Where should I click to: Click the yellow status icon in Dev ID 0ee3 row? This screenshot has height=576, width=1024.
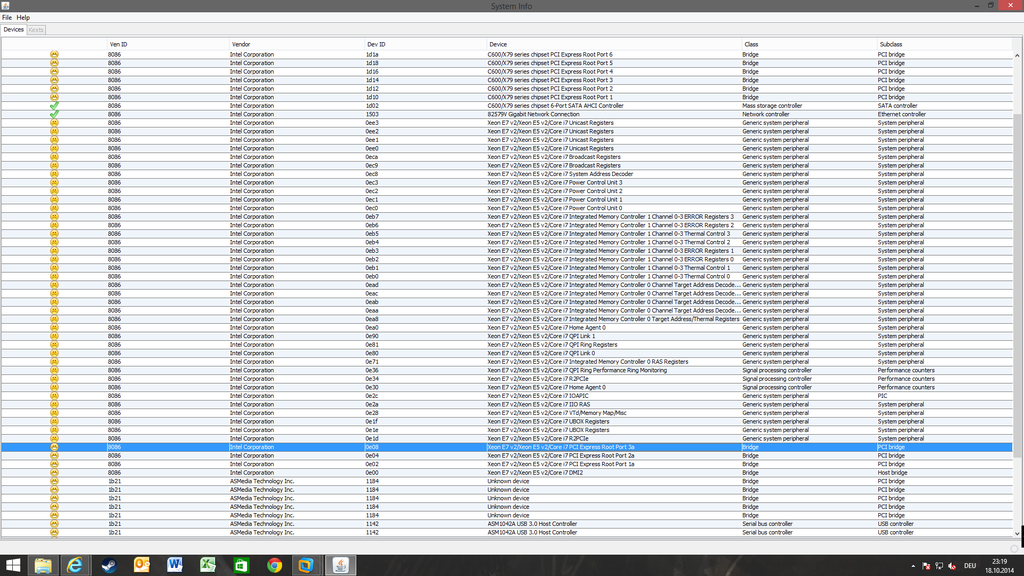54,122
